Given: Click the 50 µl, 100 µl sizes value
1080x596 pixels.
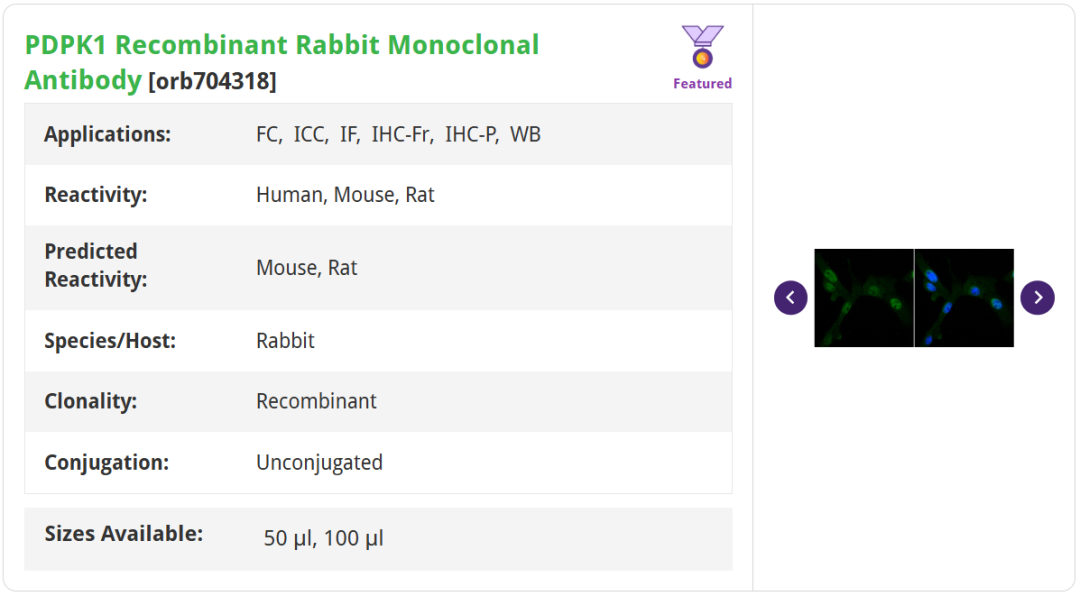Looking at the screenshot, I should click(323, 539).
